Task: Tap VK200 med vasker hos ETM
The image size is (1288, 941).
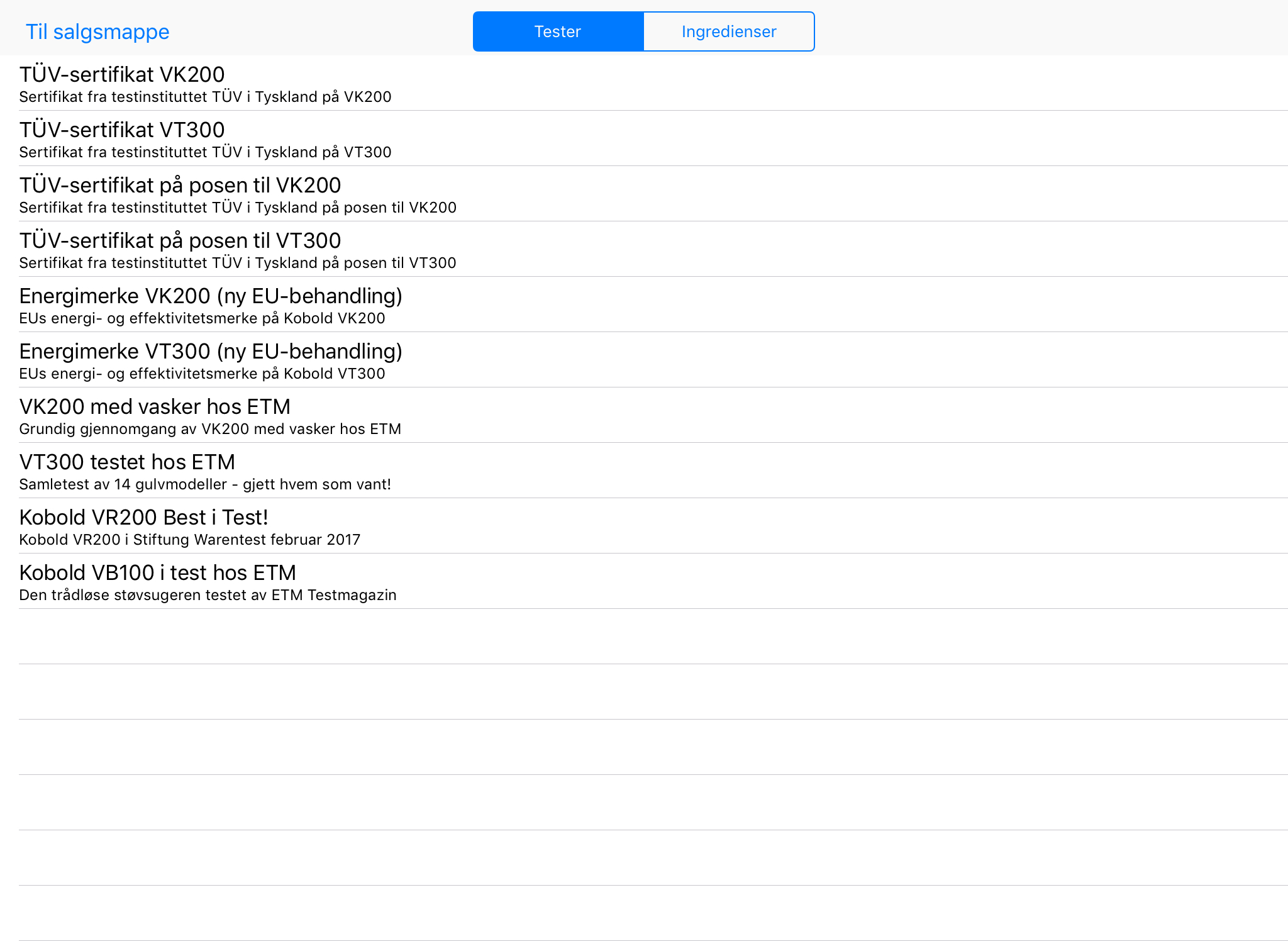Action: [155, 407]
